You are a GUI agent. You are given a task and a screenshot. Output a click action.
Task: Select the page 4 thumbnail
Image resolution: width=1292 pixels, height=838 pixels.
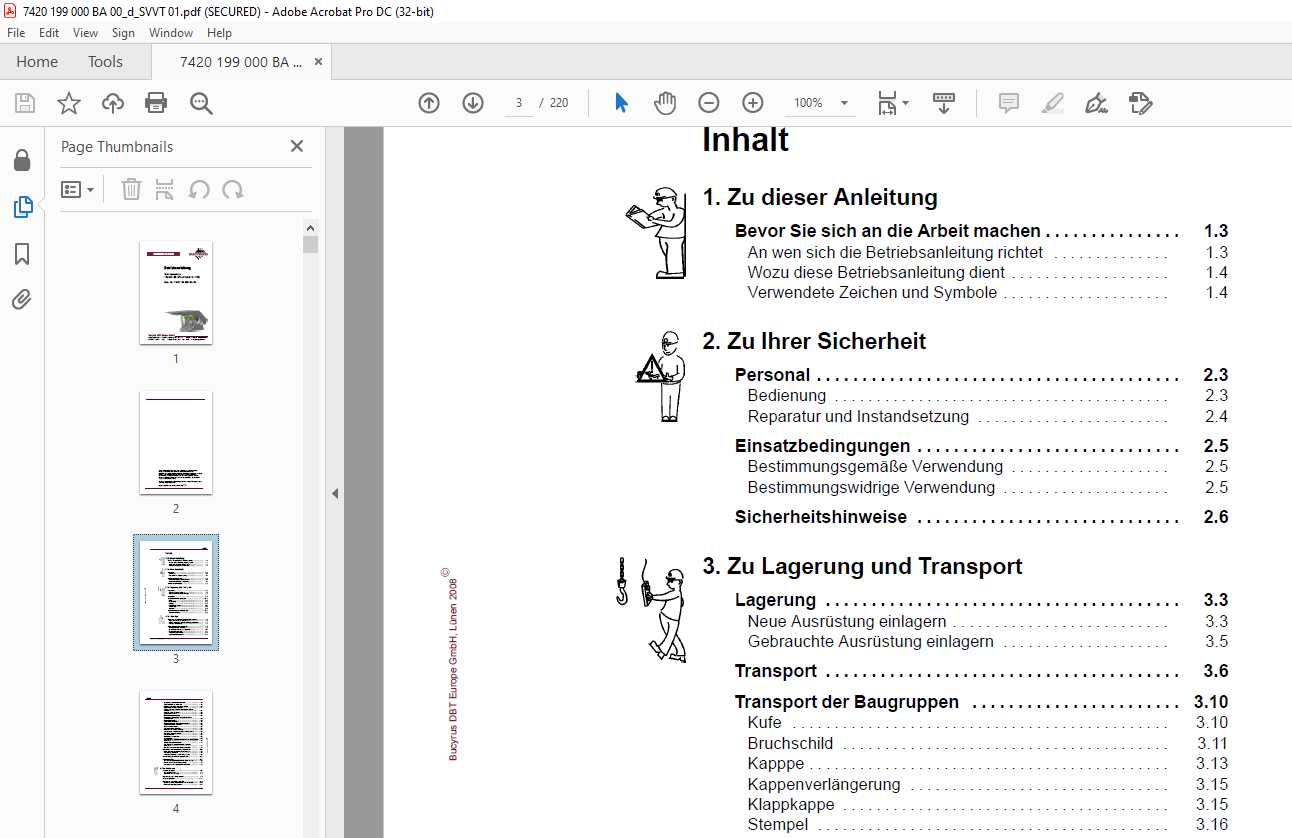pos(176,742)
